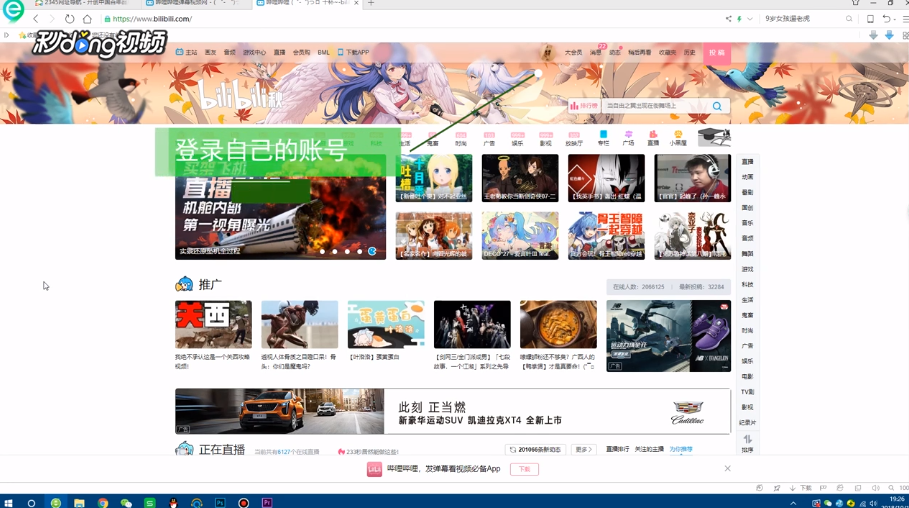Click the search magnifier icon
This screenshot has height=508, width=909.
coord(717,106)
